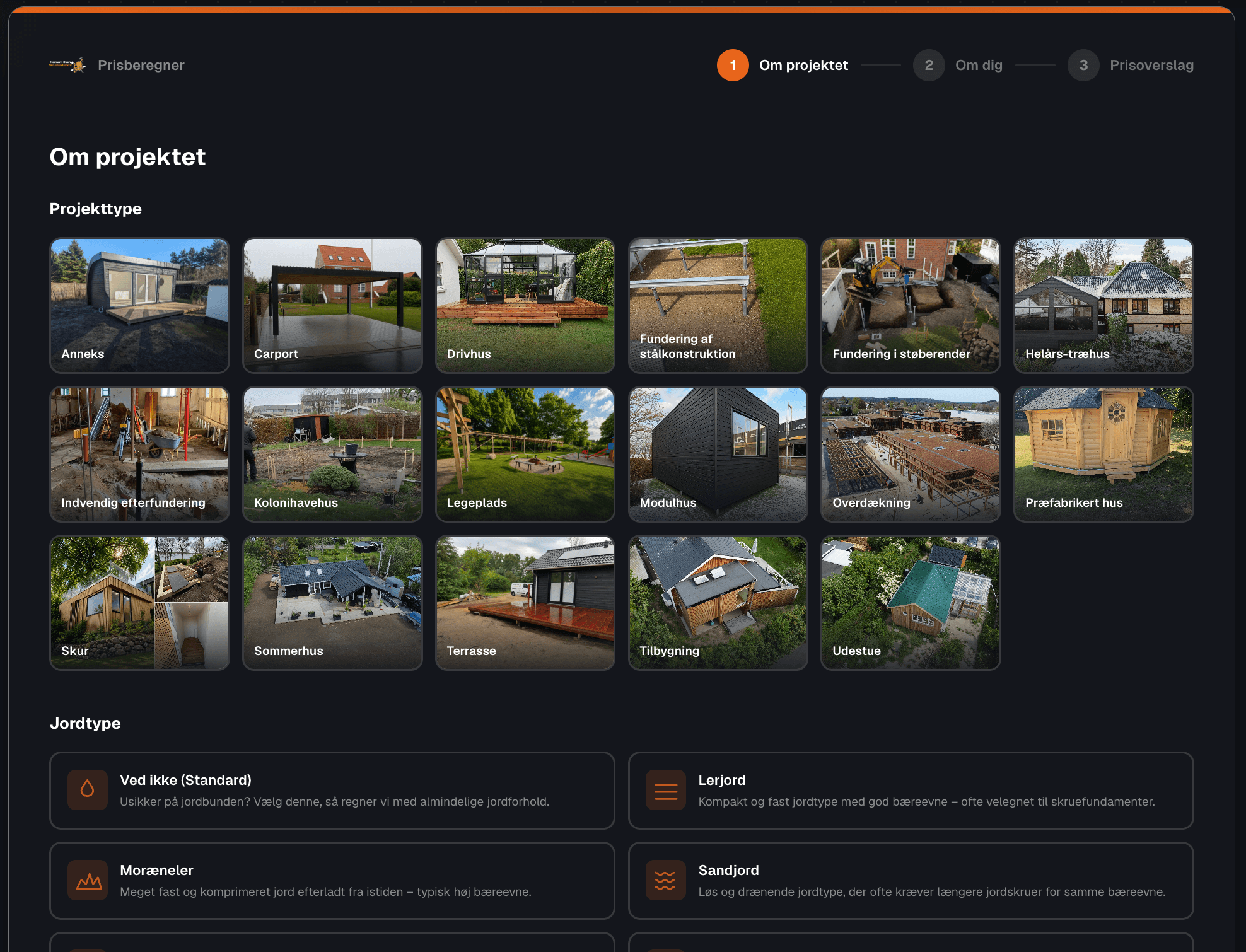The height and width of the screenshot is (952, 1246).
Task: Click the horizontal lines icon for Lerjord
Action: (666, 789)
